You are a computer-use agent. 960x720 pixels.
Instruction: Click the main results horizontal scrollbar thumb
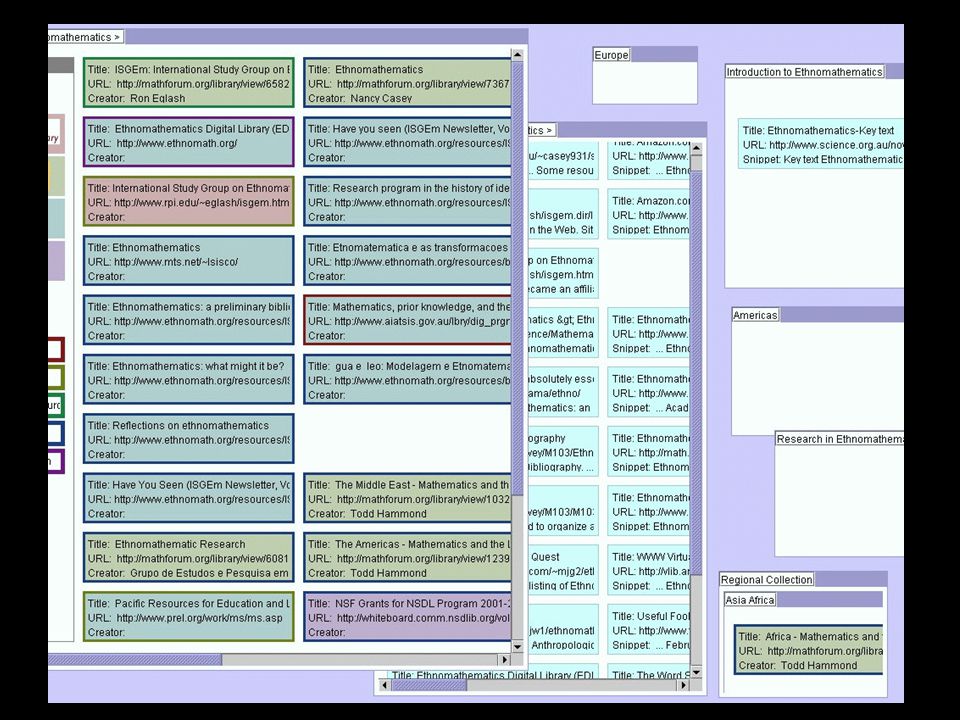(x=135, y=659)
